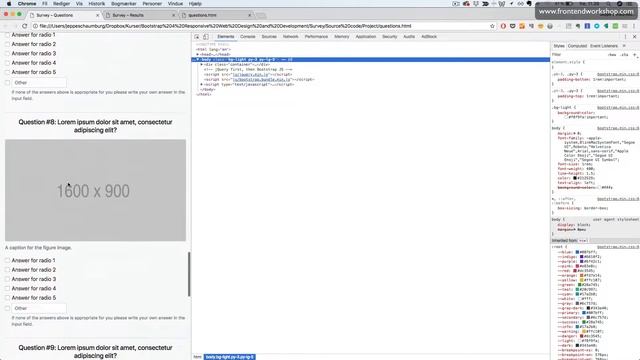Screen dimensions: 640x360
Task: Close the Survey - Questions tab
Action: (98, 15)
